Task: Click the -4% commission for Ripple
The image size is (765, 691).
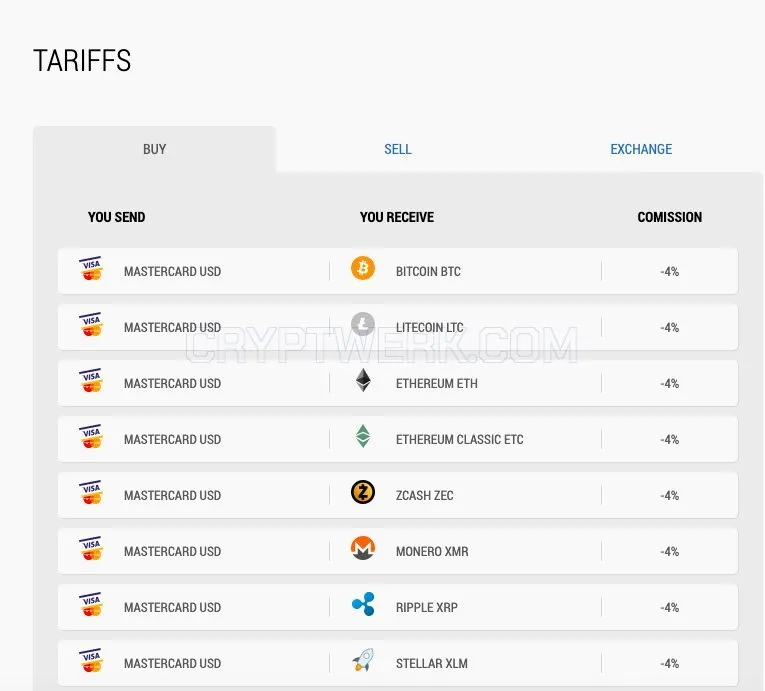Action: pos(669,608)
